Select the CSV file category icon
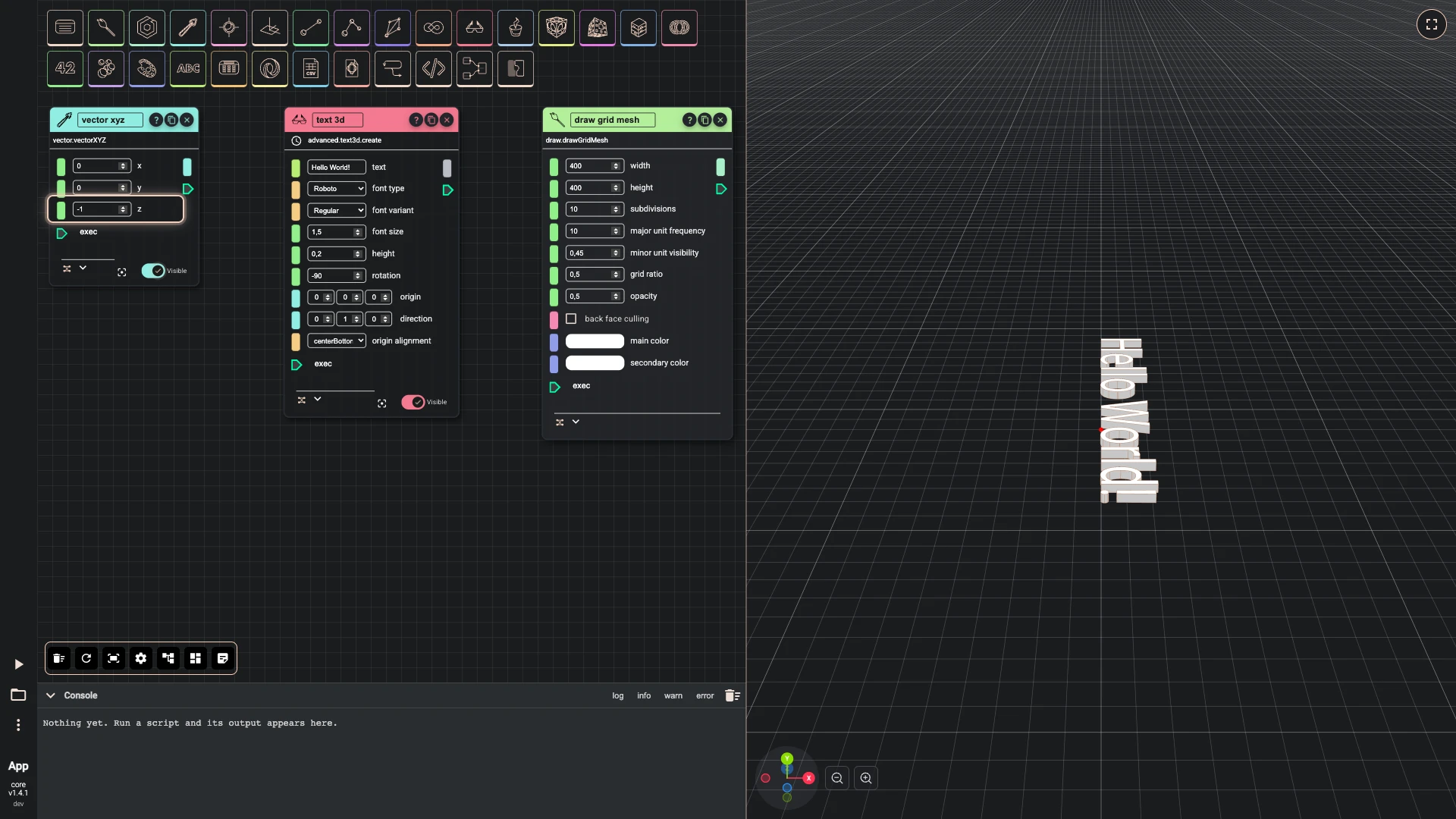The image size is (1456, 819). 311,68
